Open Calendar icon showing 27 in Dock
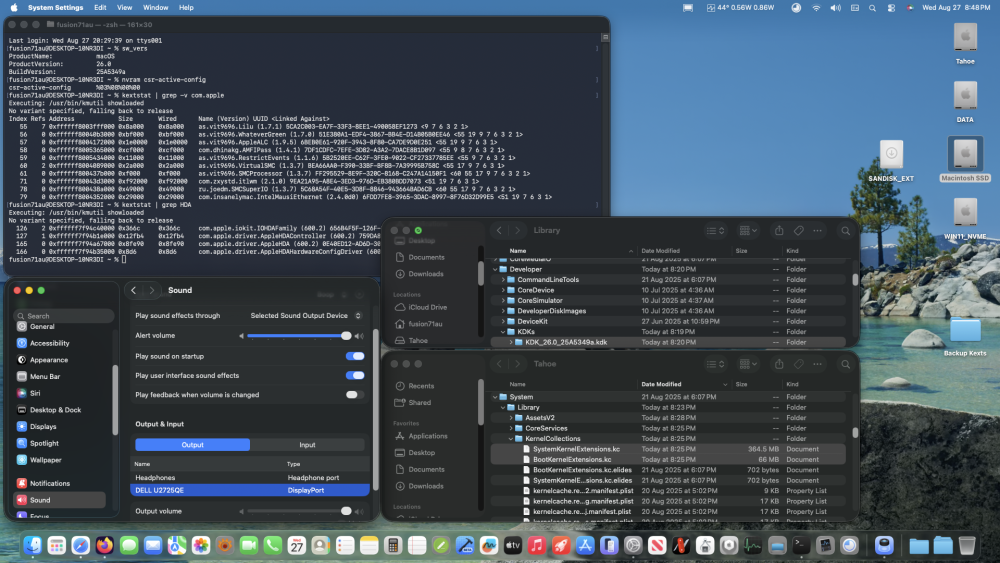This screenshot has height=563, width=1000. point(297,545)
